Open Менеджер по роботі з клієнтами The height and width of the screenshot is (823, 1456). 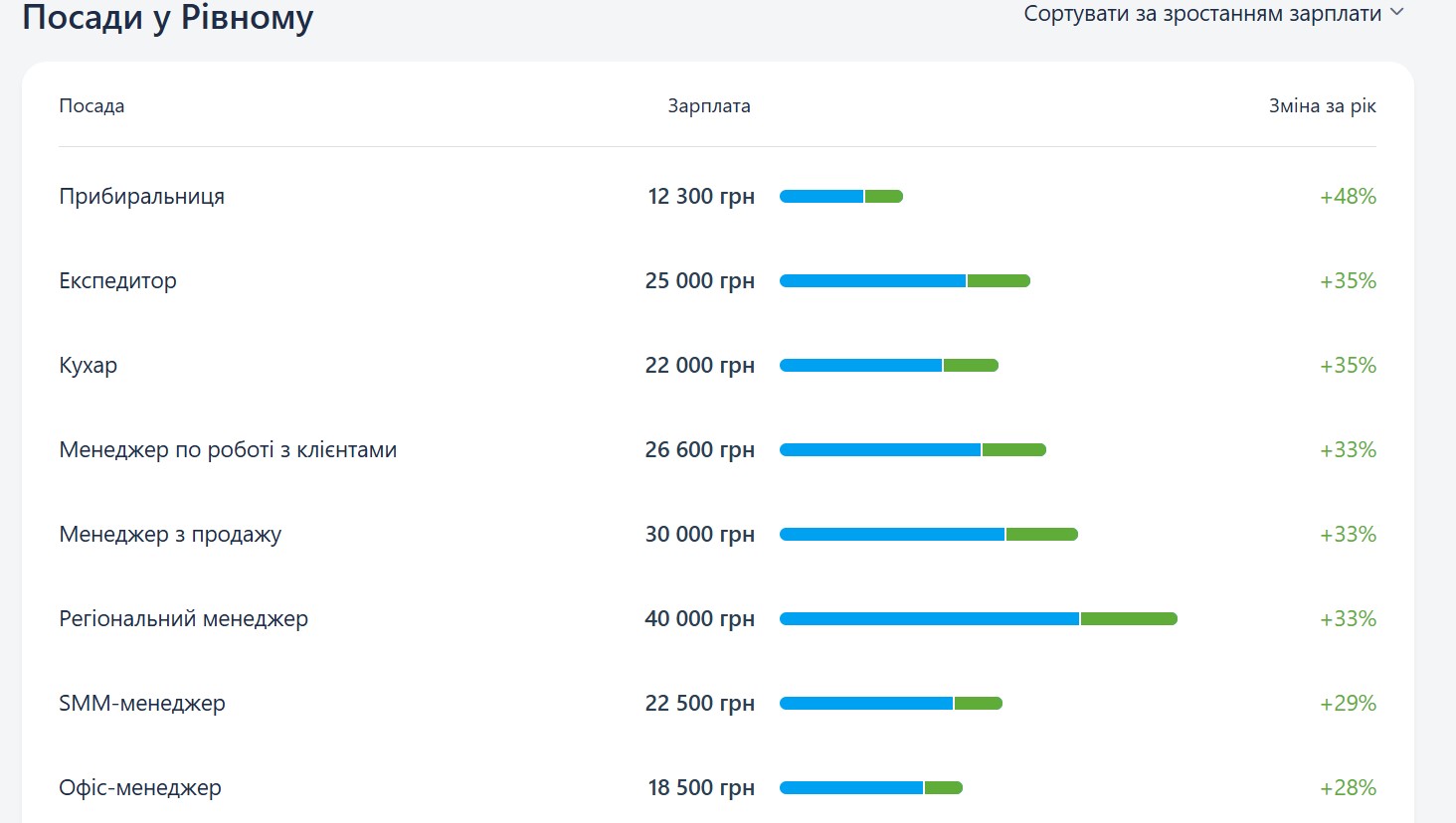click(228, 450)
